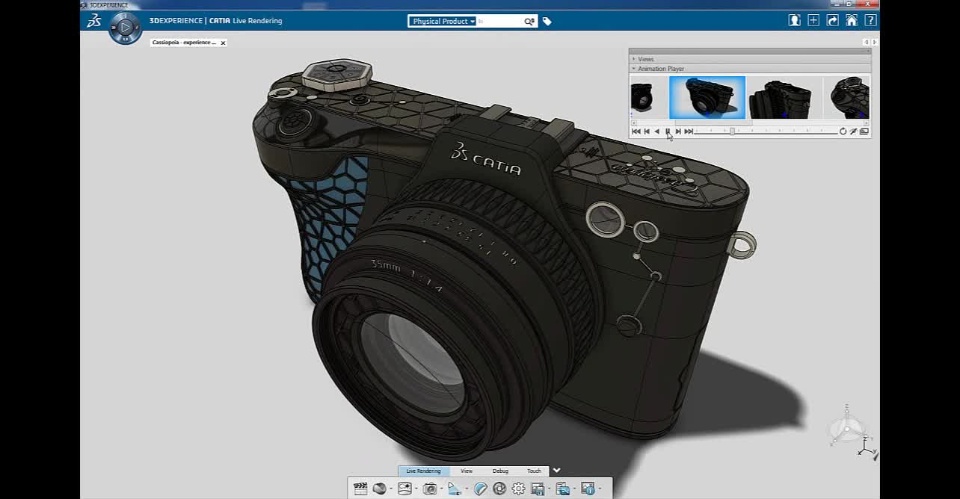The height and width of the screenshot is (499, 960).
Task: Click the blue sticker icon
Action: [x=481, y=488]
